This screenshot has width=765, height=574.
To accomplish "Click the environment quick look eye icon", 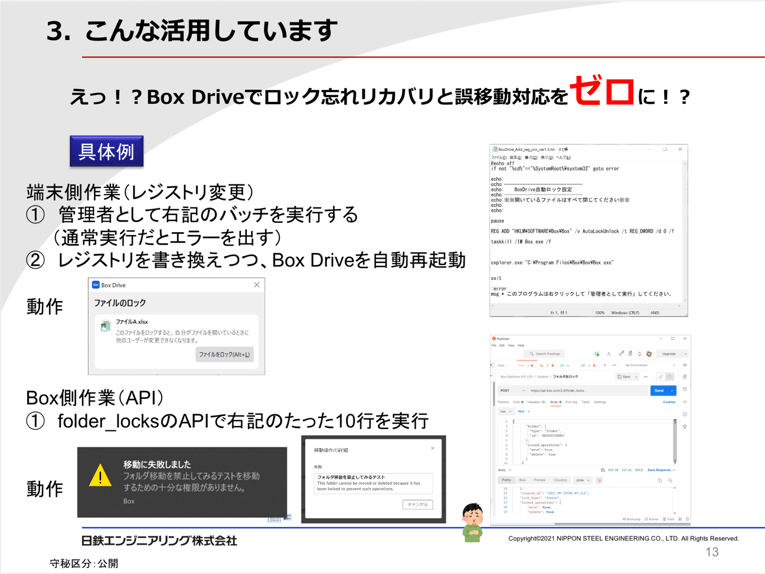I will click(x=684, y=365).
